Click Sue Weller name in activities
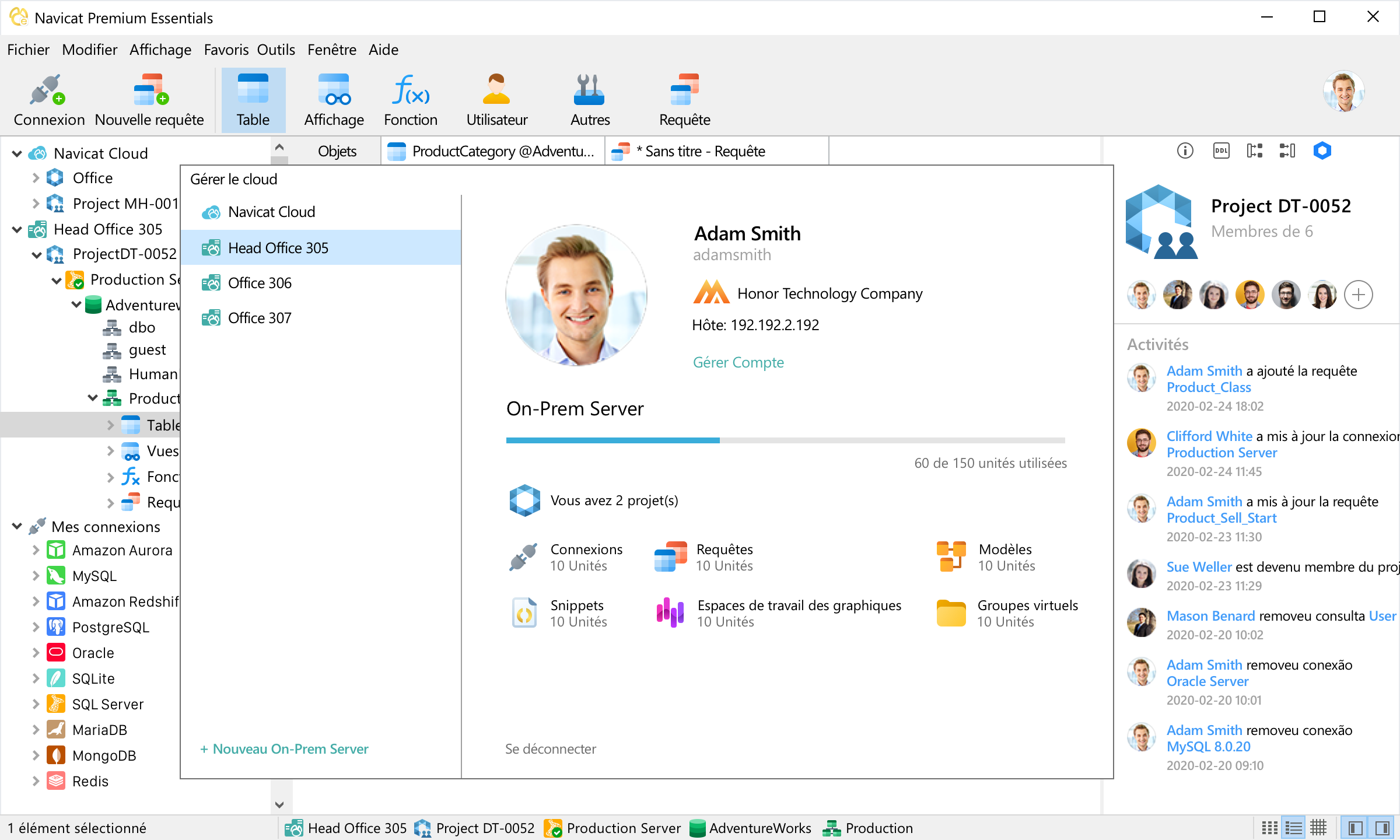 pyautogui.click(x=1199, y=567)
